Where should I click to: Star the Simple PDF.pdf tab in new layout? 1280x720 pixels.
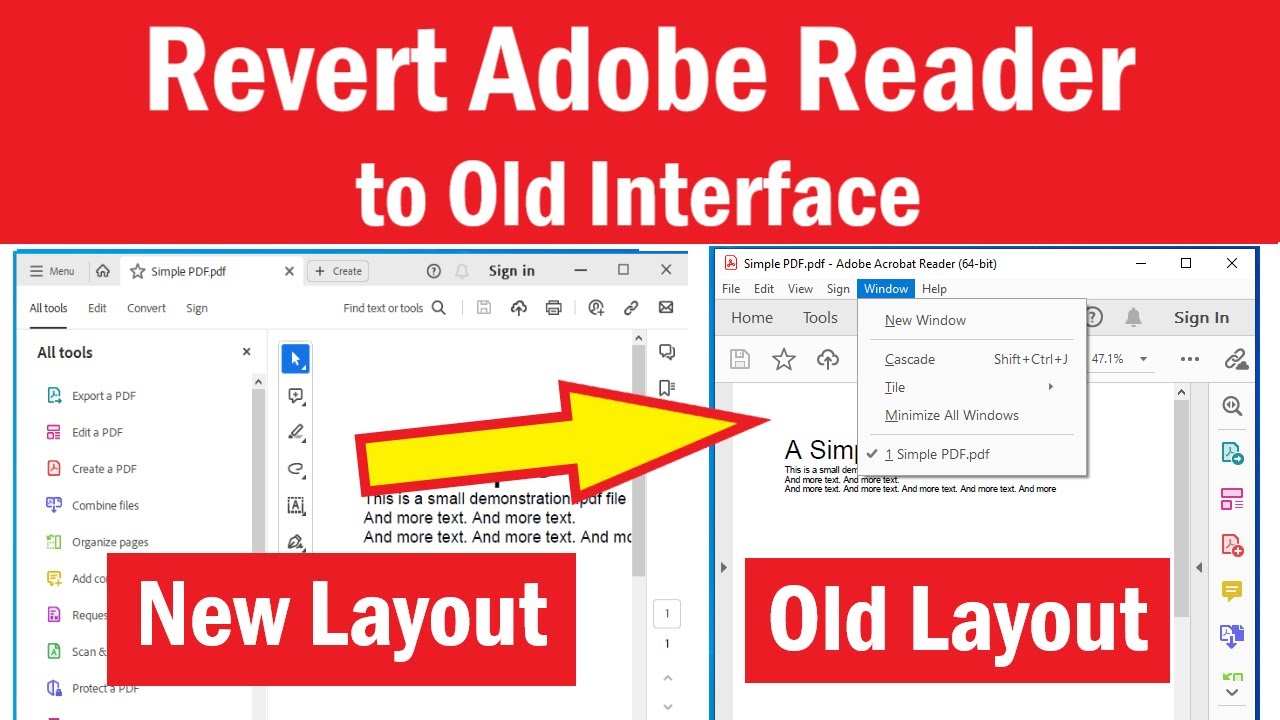138,271
